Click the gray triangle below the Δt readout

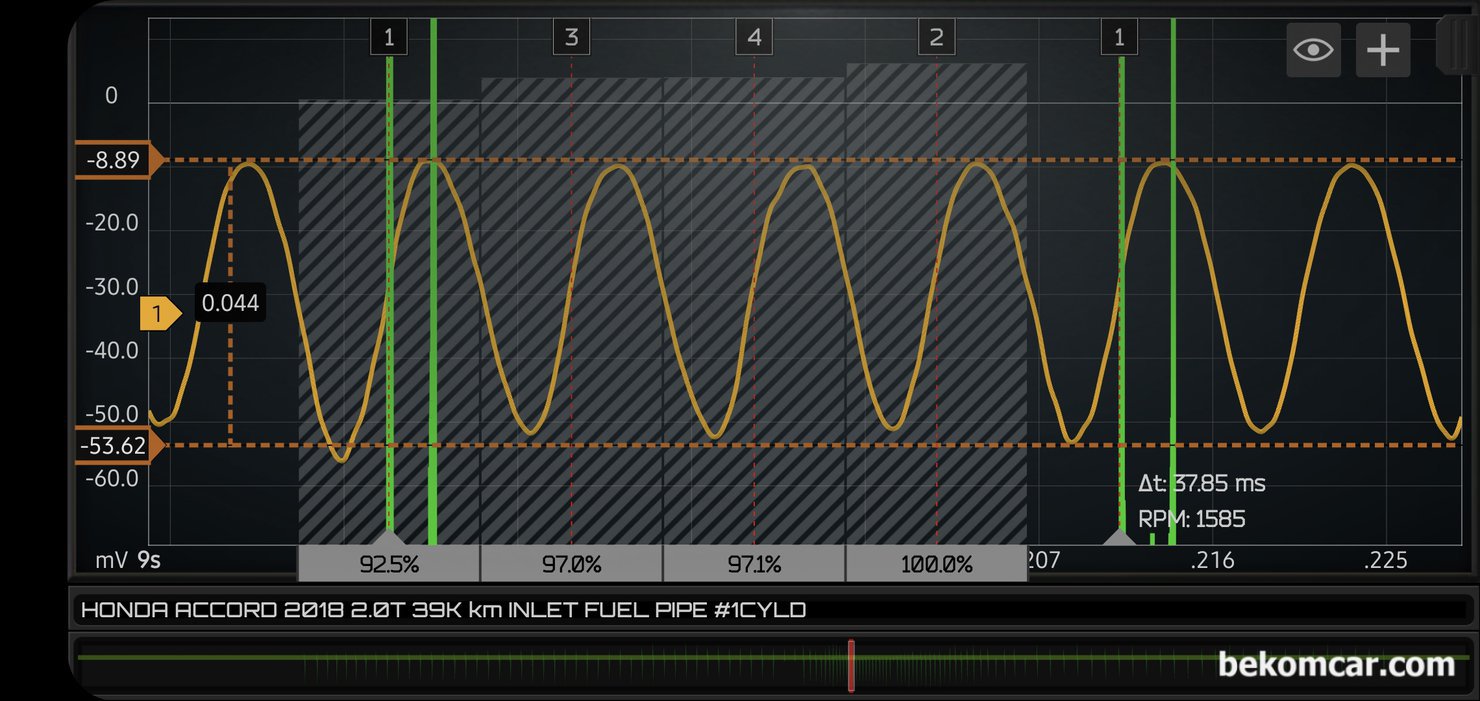pyautogui.click(x=1119, y=538)
